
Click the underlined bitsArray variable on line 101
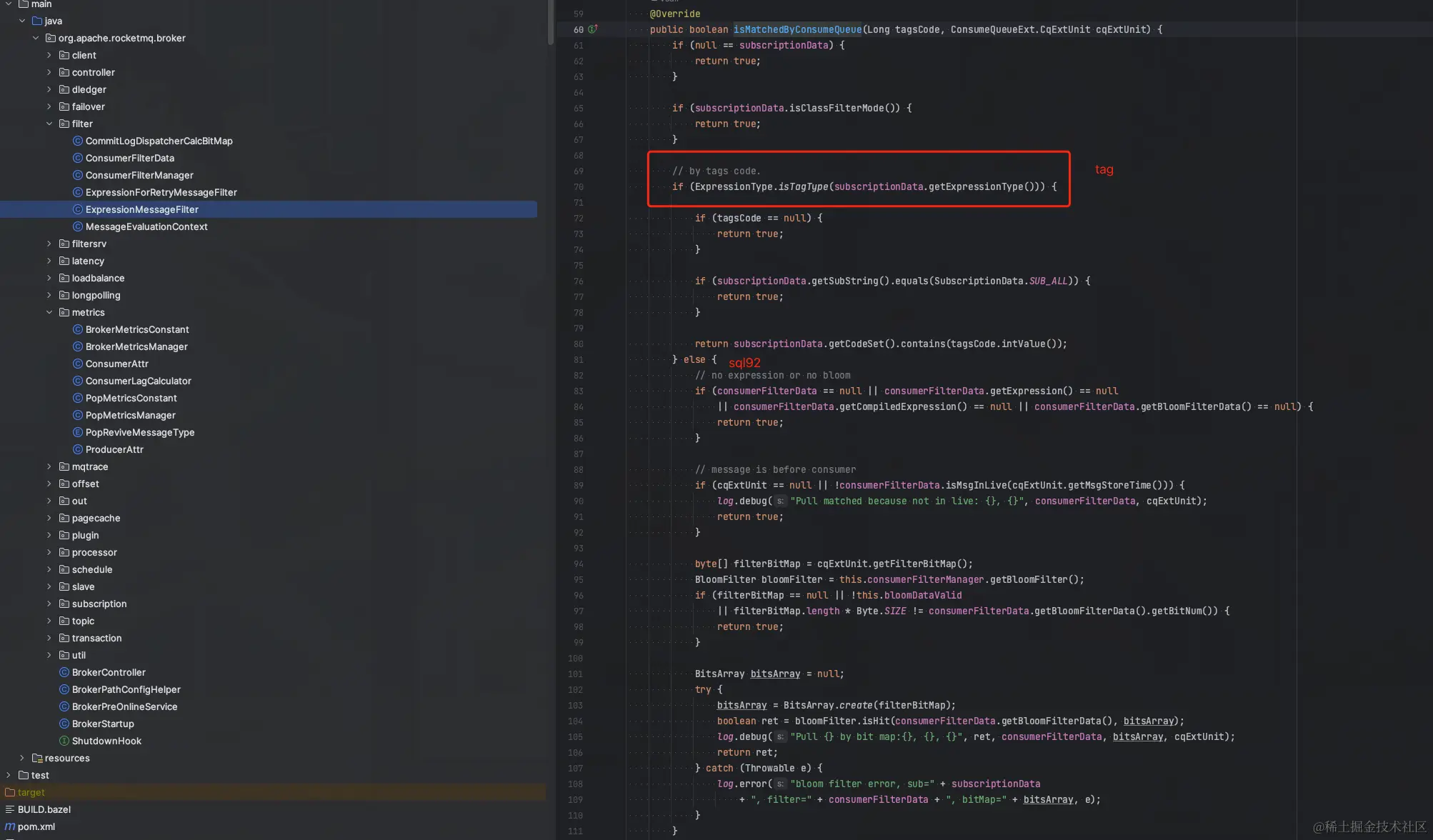click(775, 674)
